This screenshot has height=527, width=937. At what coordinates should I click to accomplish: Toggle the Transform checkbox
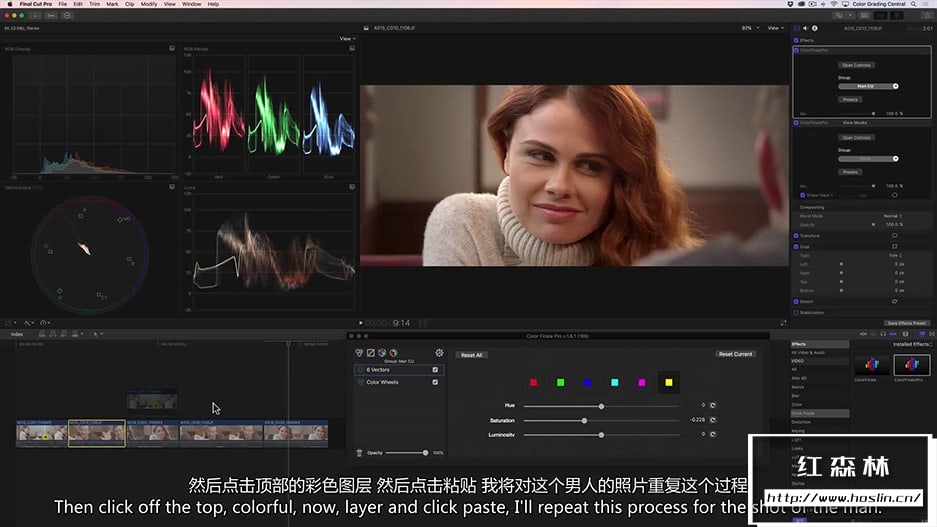tap(796, 236)
